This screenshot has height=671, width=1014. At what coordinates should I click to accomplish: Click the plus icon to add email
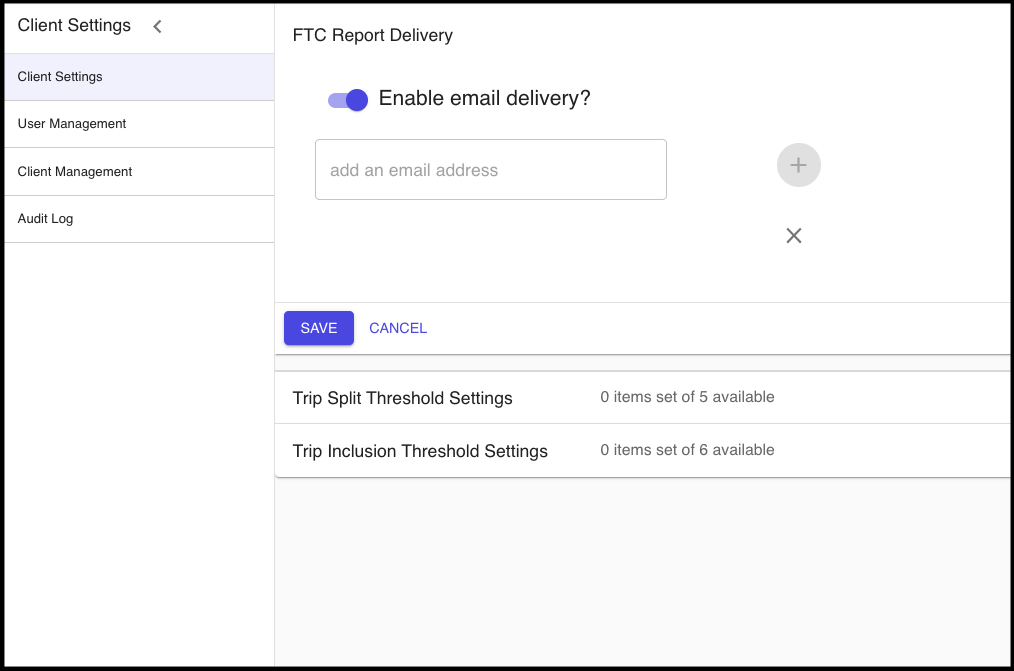click(798, 166)
